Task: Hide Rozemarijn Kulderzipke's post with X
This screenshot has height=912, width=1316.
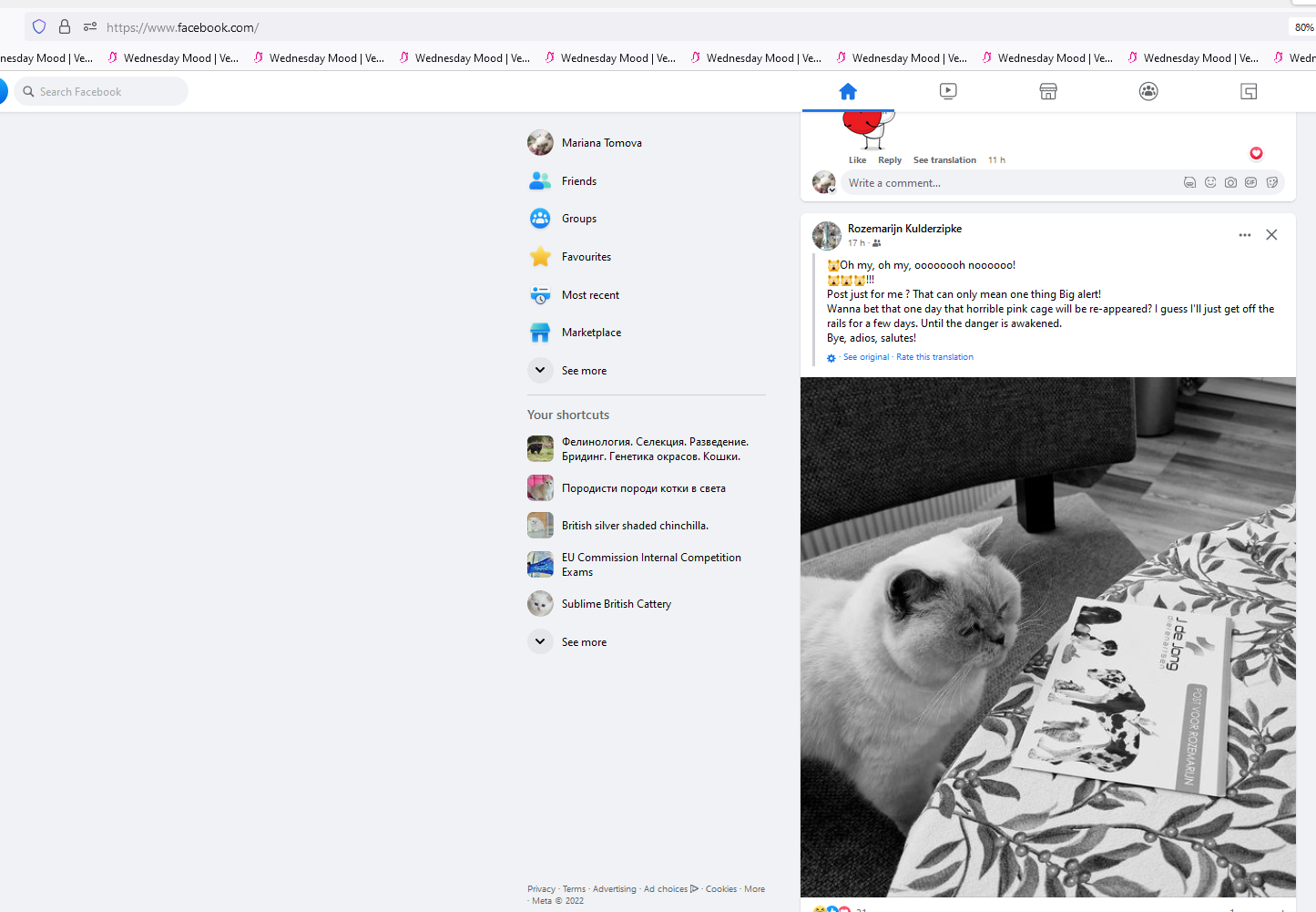Action: coord(1271,235)
